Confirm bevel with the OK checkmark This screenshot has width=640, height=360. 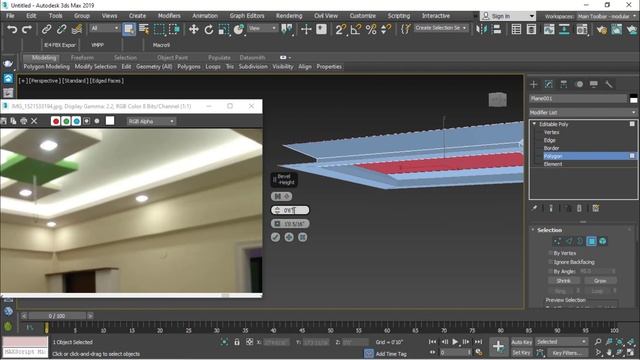tap(276, 237)
